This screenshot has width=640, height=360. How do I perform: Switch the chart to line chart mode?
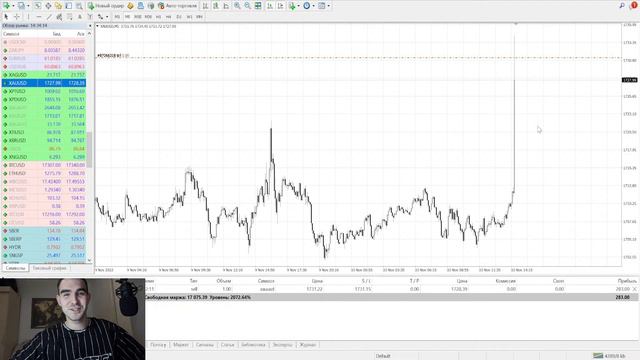tap(226, 6)
